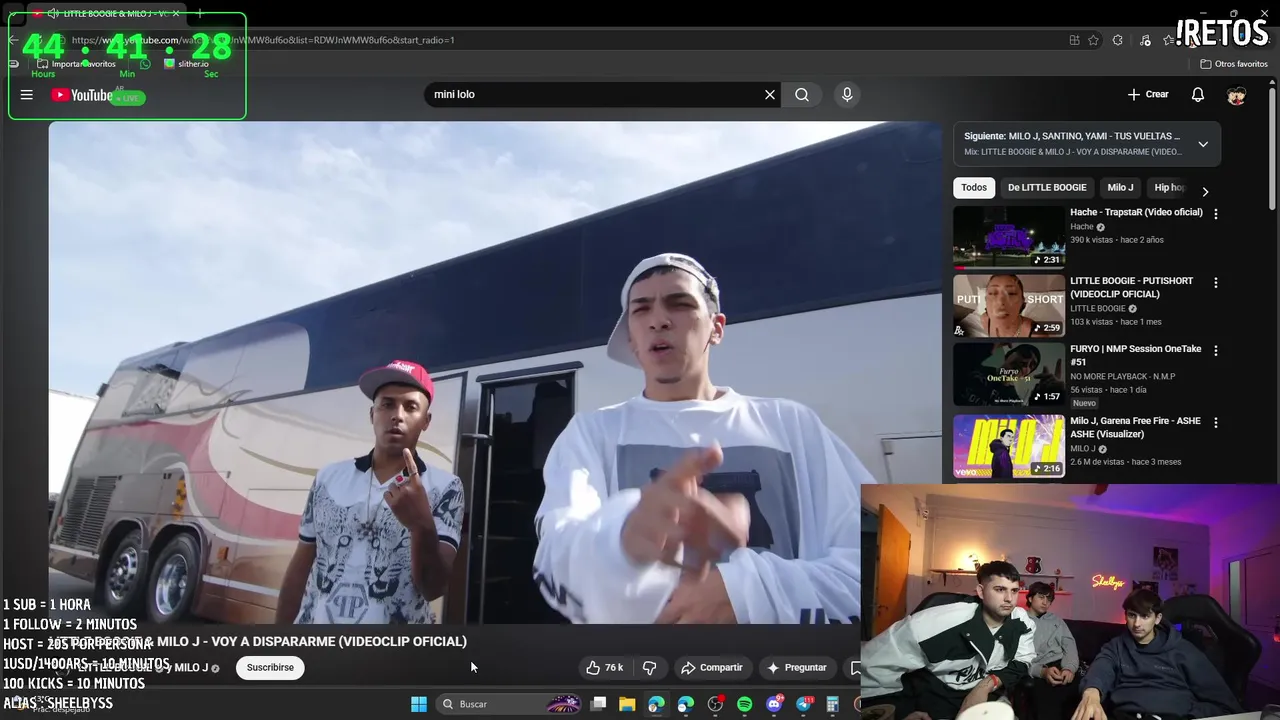Click the taskbar Buscar search box

[x=508, y=704]
